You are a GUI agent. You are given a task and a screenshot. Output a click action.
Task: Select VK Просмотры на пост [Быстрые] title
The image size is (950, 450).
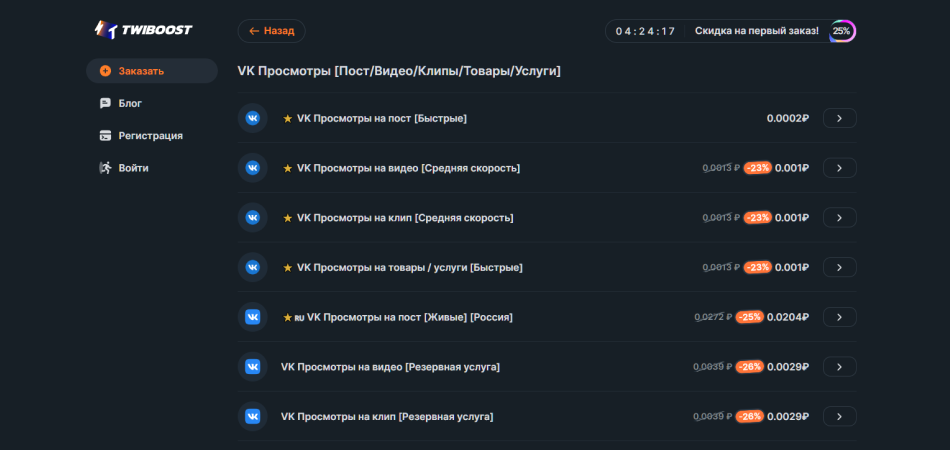click(x=382, y=118)
